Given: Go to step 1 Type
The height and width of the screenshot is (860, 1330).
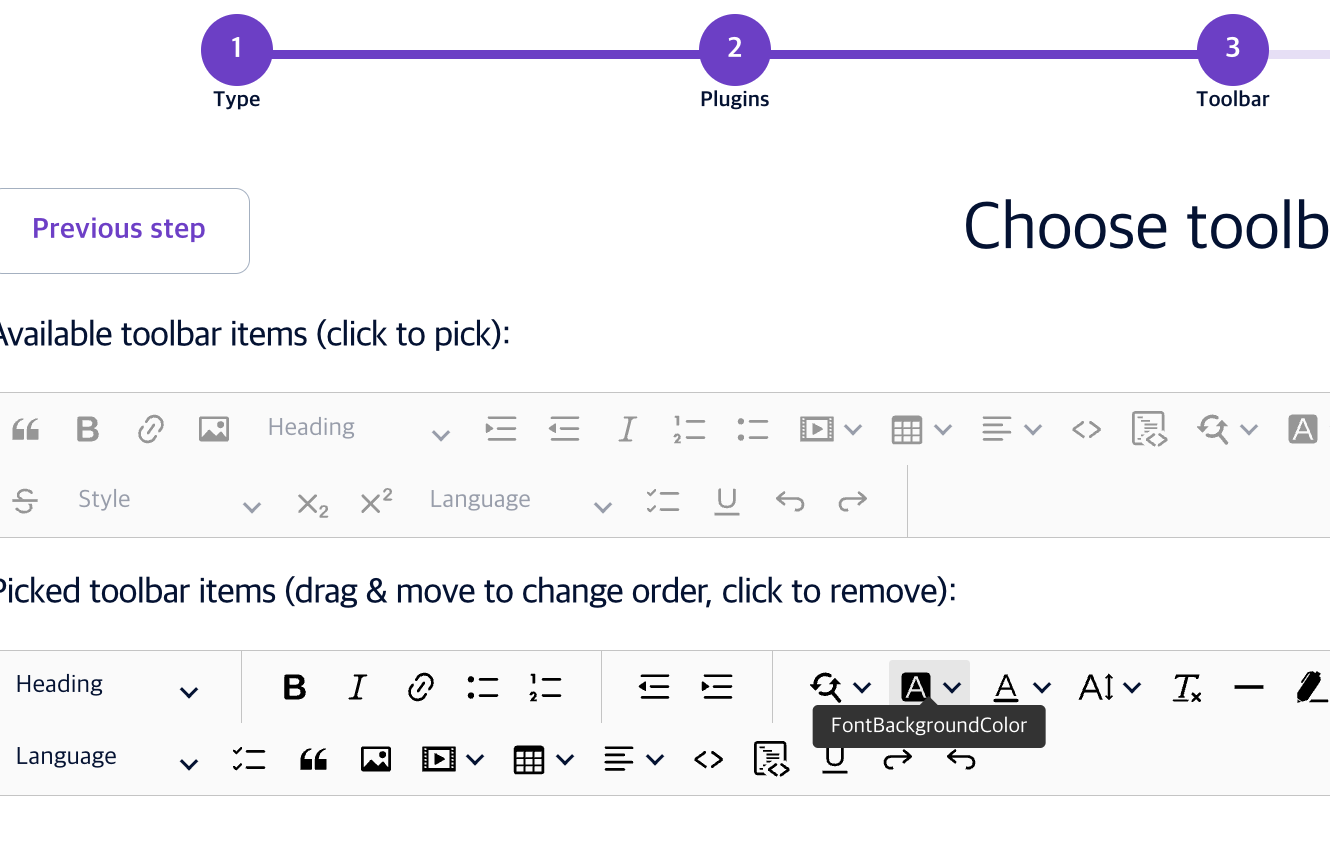Looking at the screenshot, I should tap(237, 50).
